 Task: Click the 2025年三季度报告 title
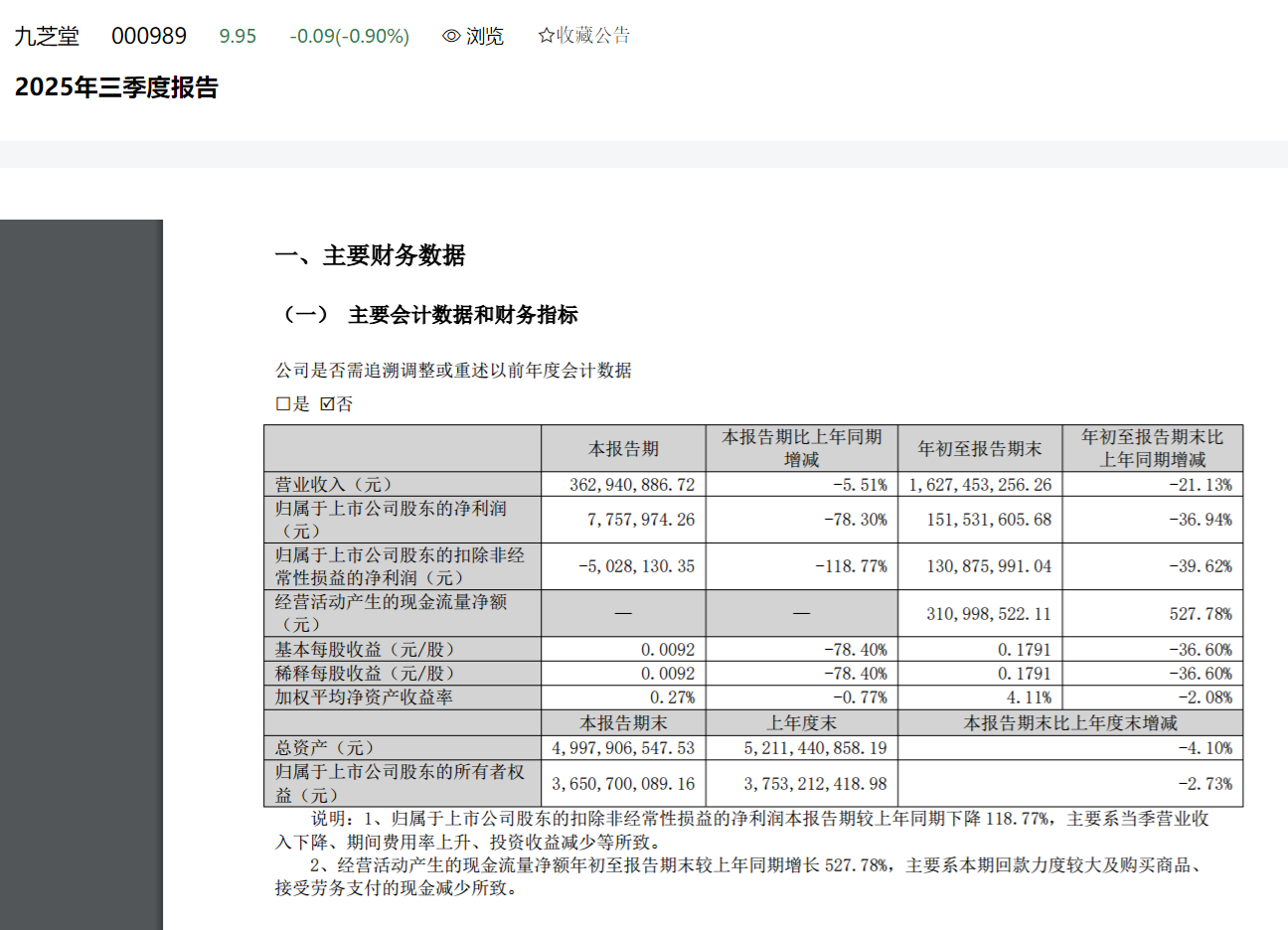point(116,87)
